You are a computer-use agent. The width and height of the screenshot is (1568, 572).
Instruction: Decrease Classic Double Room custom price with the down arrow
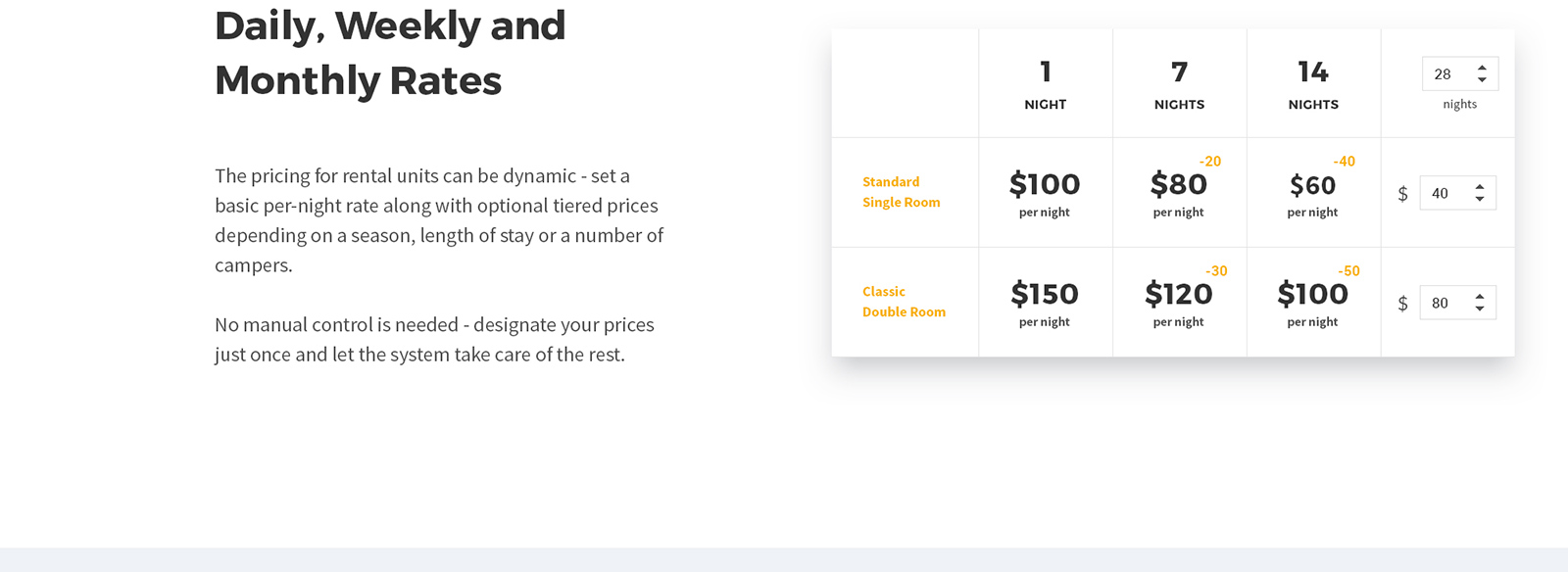(1480, 310)
